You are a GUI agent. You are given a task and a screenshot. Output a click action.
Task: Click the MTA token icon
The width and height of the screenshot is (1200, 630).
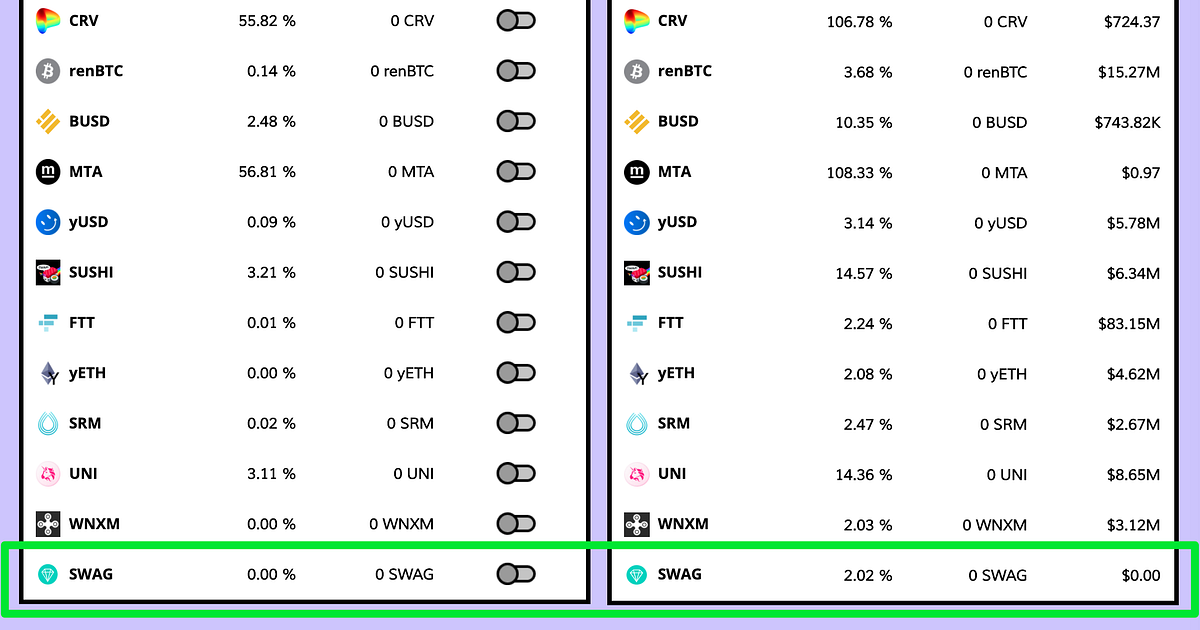coord(44,171)
